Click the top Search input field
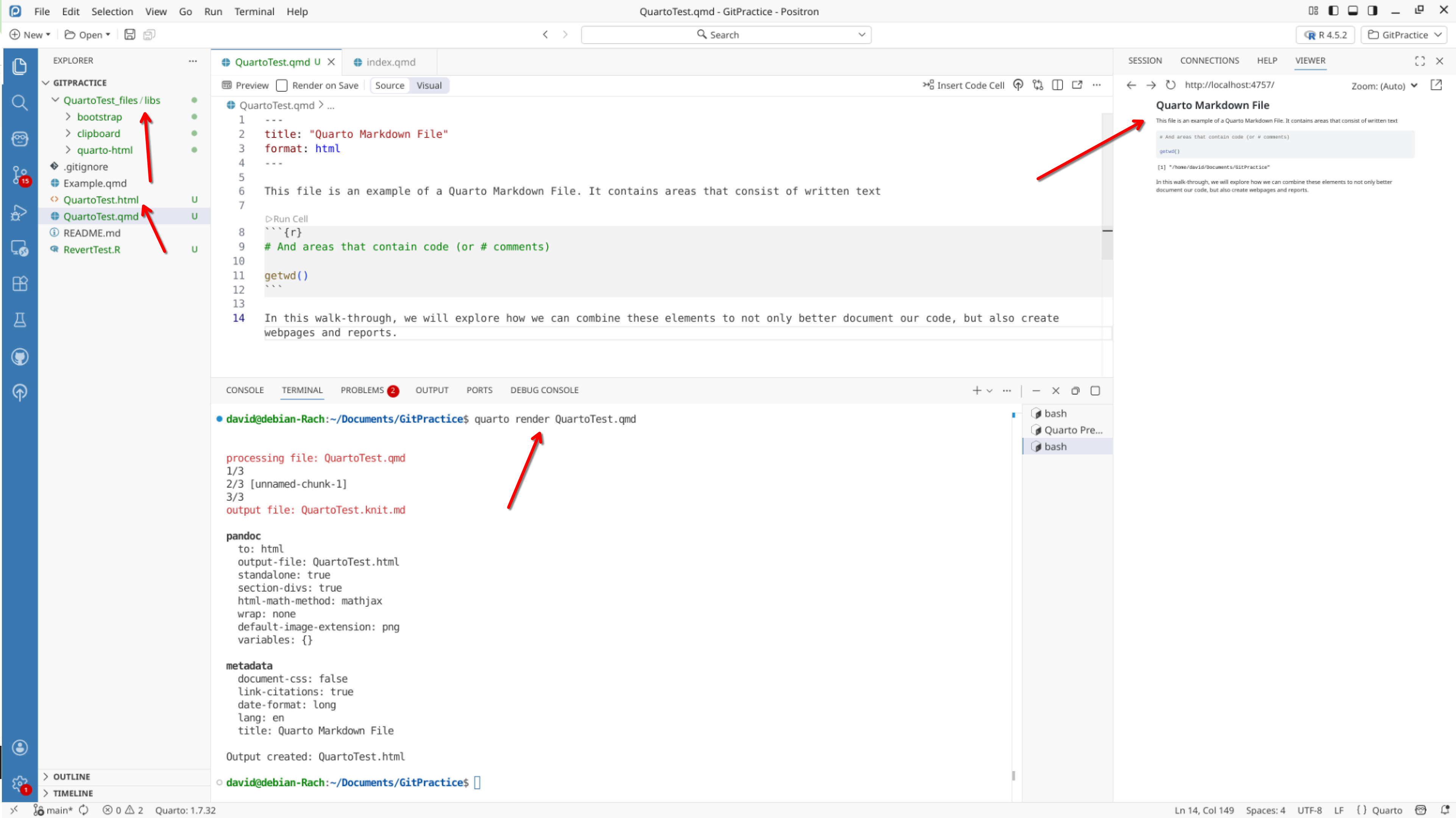1456x818 pixels. click(726, 34)
